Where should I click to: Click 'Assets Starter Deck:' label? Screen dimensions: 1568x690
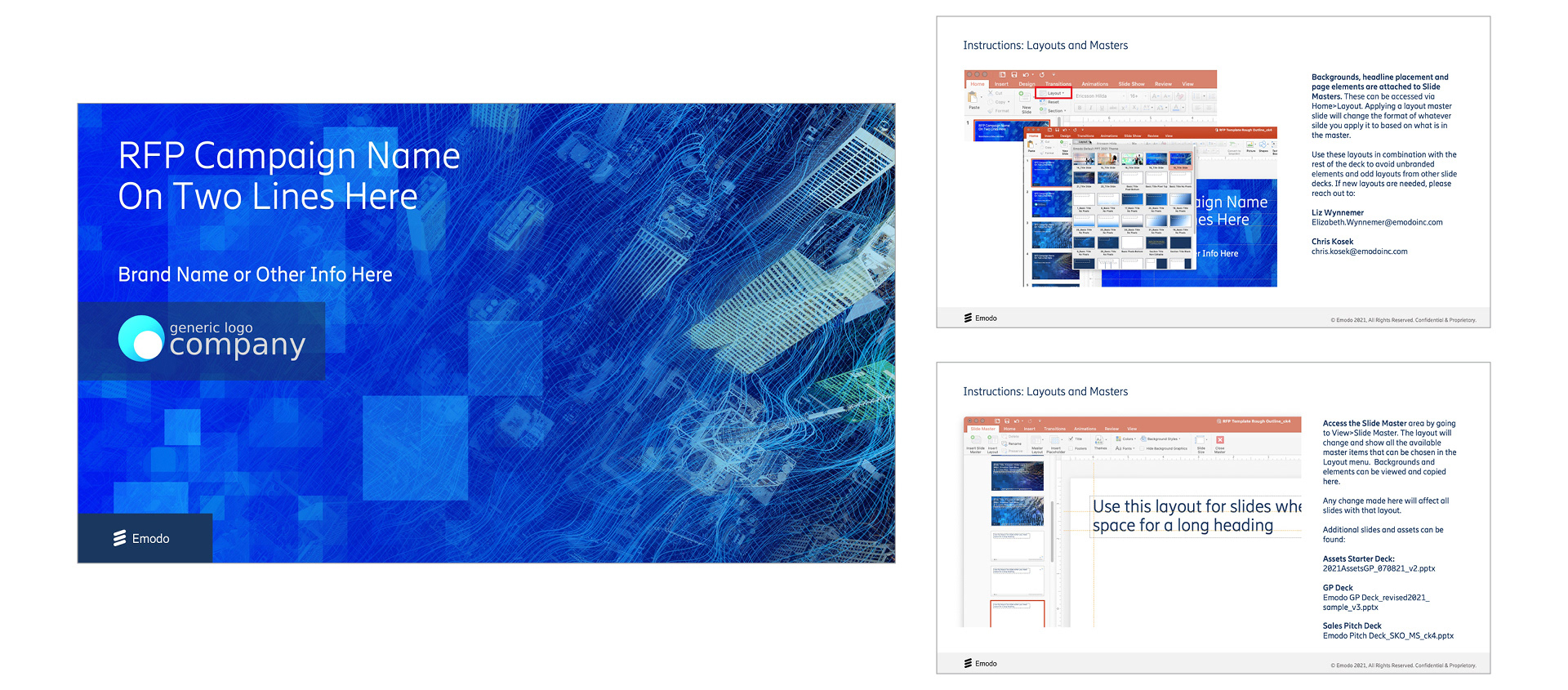tap(1359, 559)
